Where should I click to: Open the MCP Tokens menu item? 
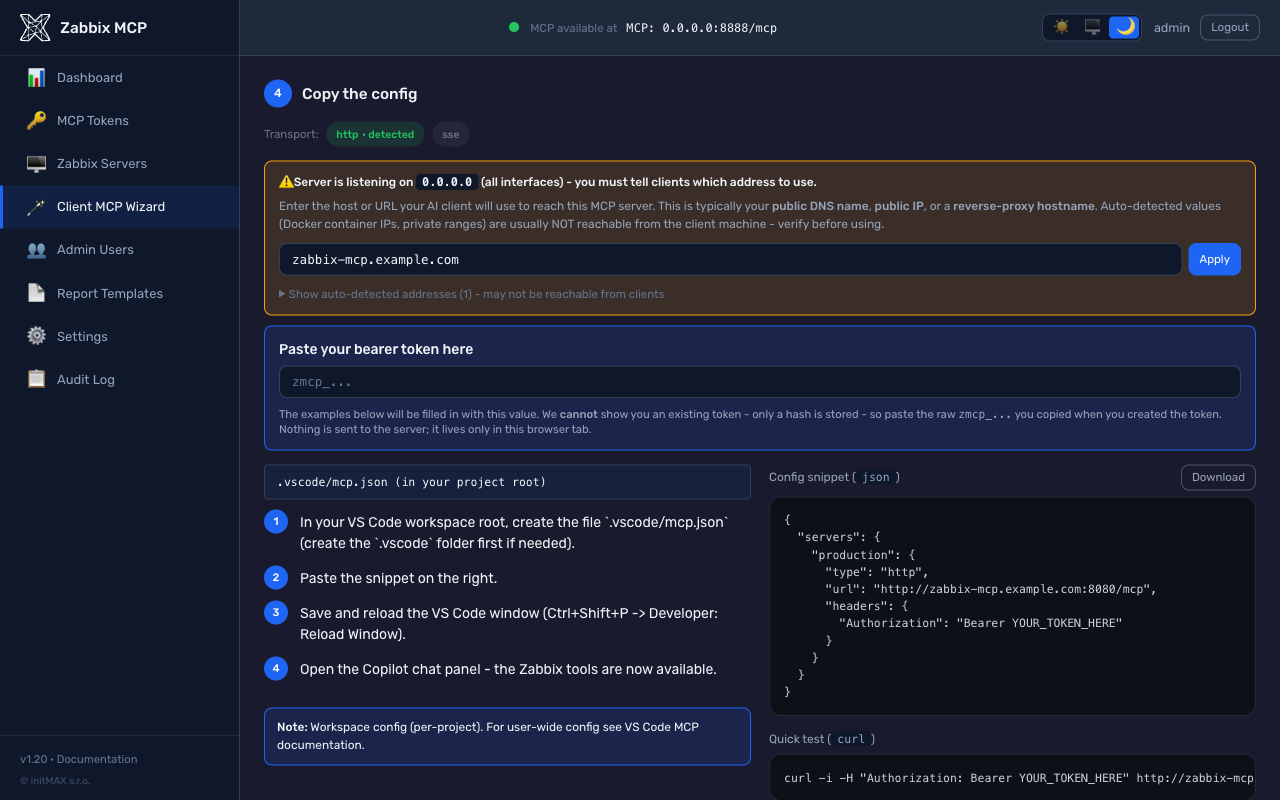(120, 120)
